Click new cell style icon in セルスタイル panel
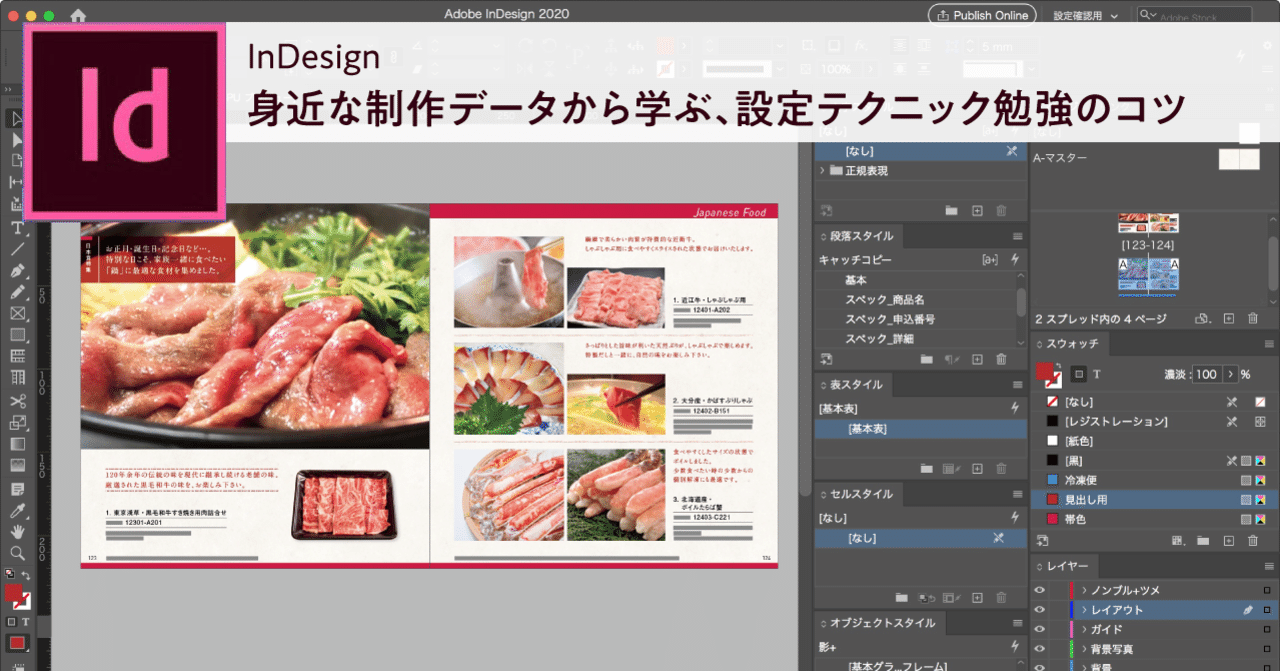1280x671 pixels. pos(977,598)
